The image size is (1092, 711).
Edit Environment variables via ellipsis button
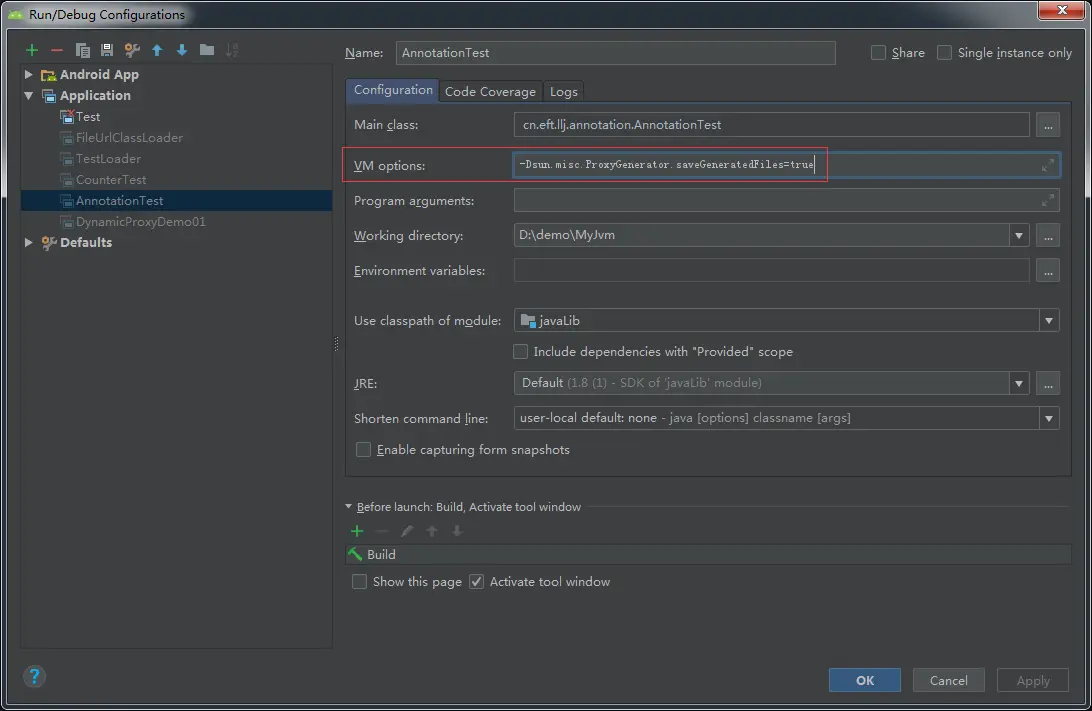[x=1047, y=271]
